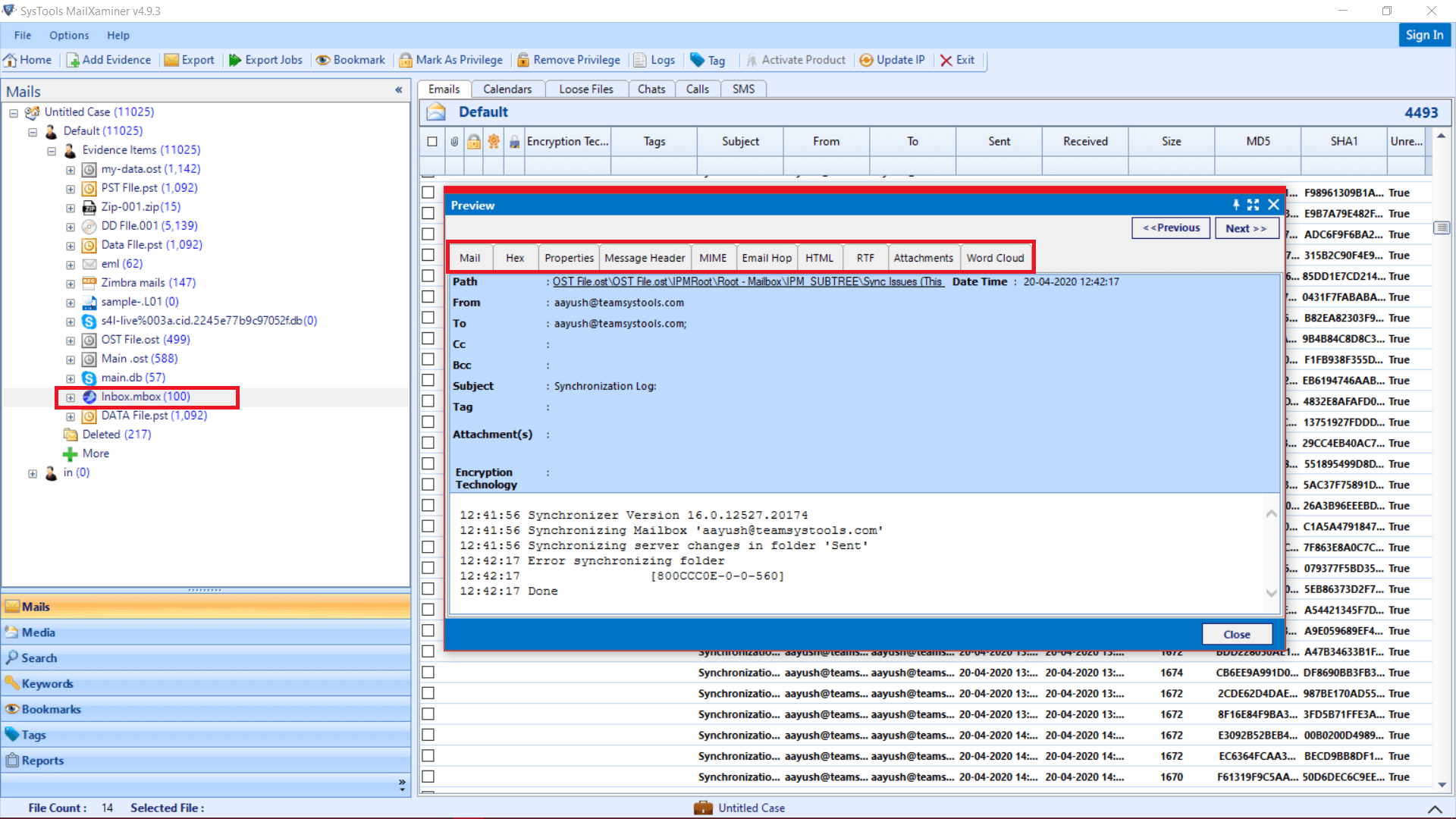Expand my-data.ost tree node
Image resolution: width=1456 pixels, height=819 pixels.
71,170
